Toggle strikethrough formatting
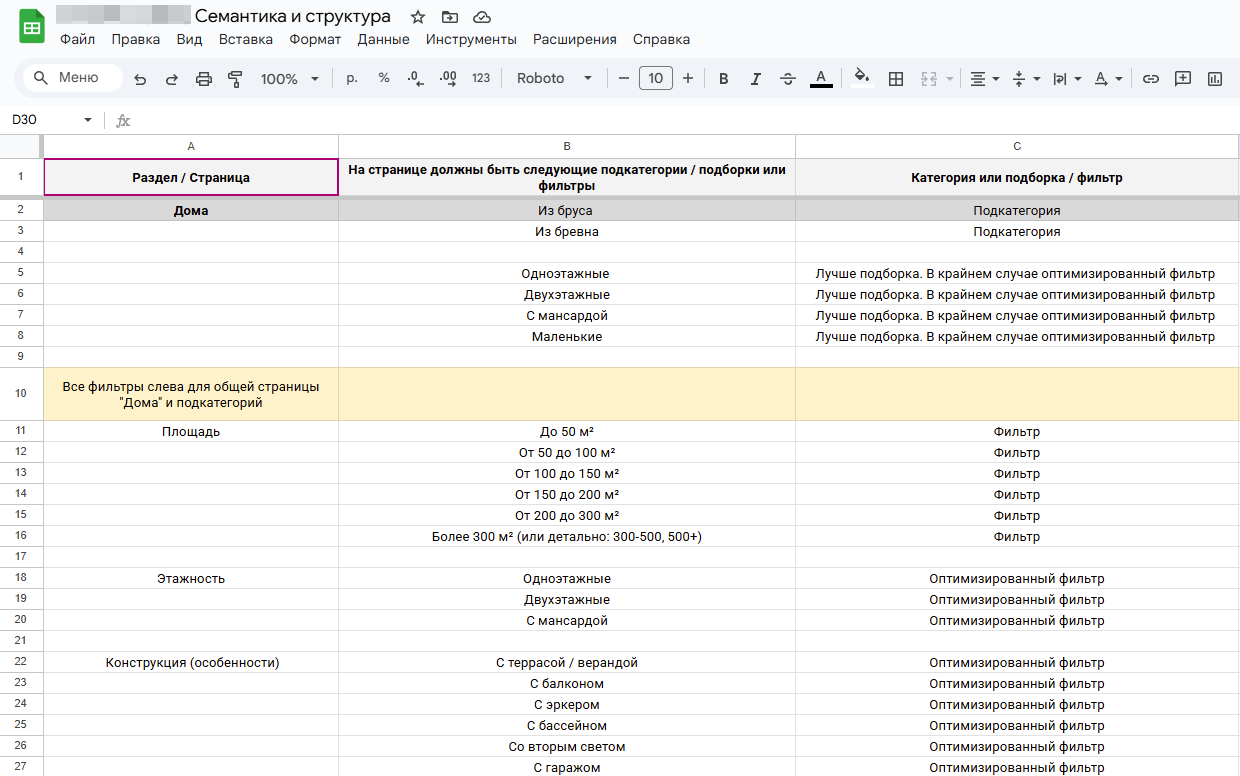The height and width of the screenshot is (776, 1240). [x=788, y=79]
